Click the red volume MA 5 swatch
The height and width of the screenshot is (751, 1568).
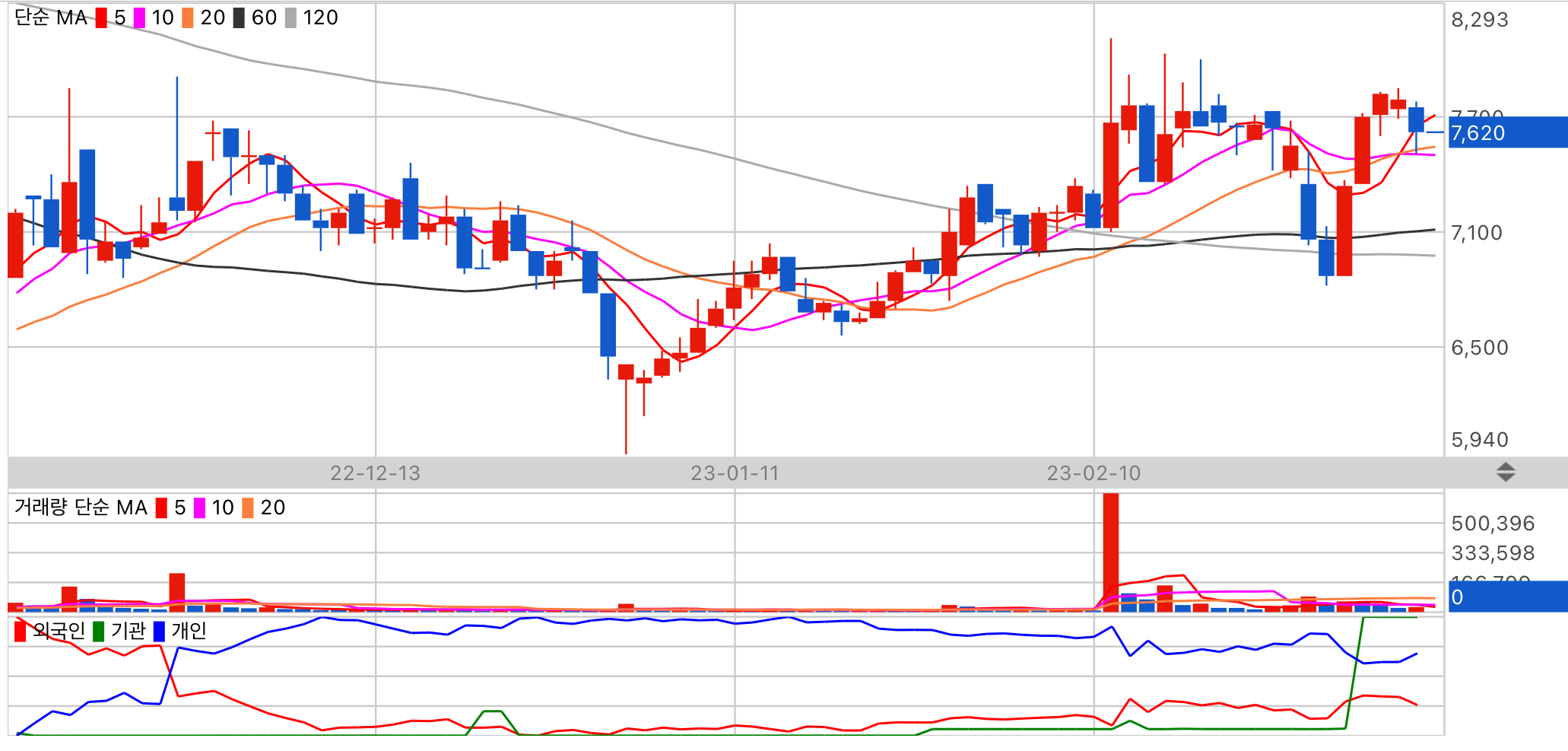161,508
